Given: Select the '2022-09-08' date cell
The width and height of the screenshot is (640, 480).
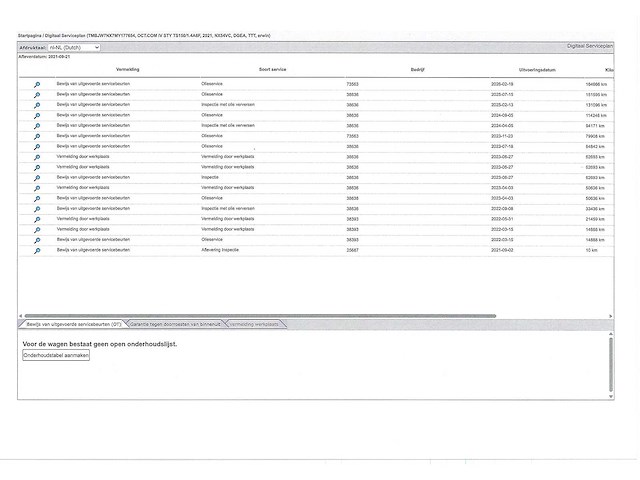Looking at the screenshot, I should coord(502,209).
